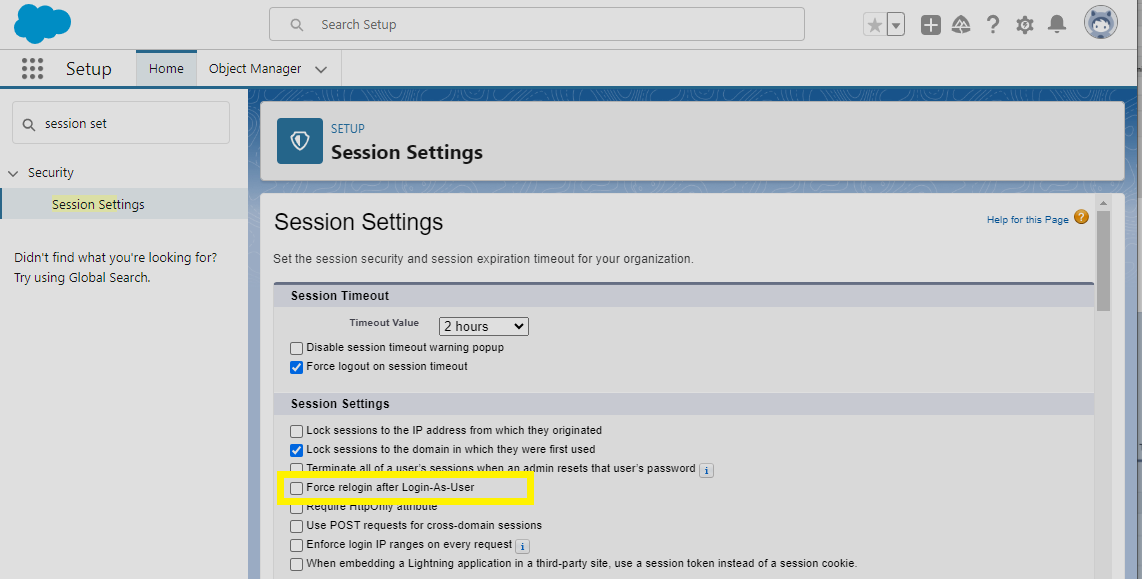Select Session Settings in the sidebar
Screen dimensions: 1142x579
pos(98,205)
